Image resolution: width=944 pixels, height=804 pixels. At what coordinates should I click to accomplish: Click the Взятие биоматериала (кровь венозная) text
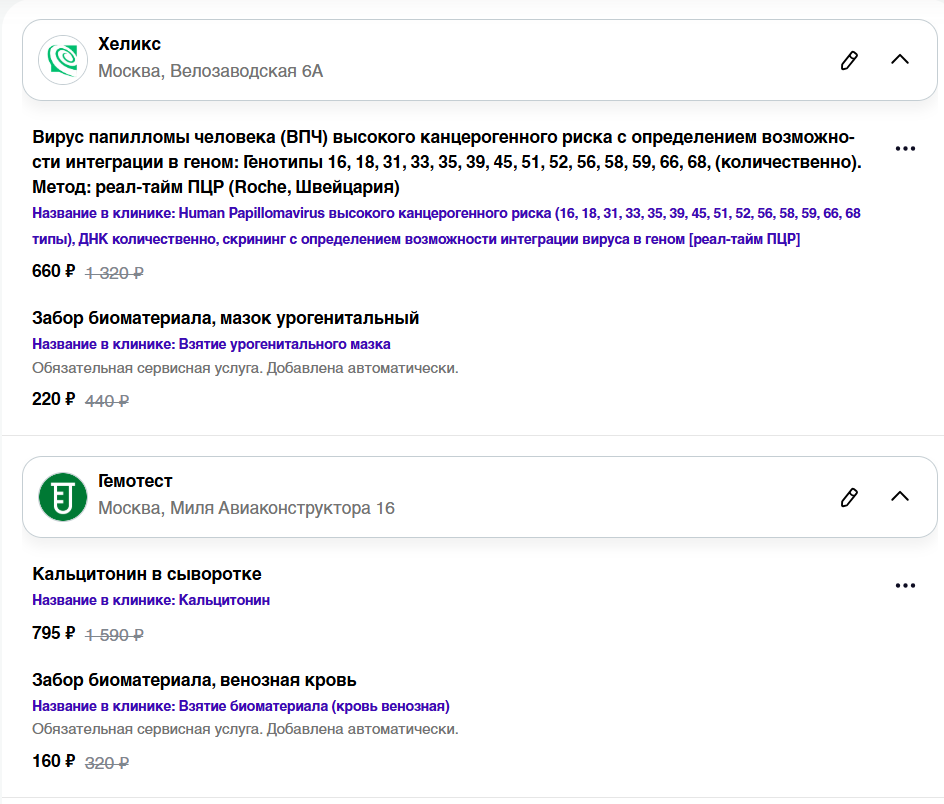[240, 706]
